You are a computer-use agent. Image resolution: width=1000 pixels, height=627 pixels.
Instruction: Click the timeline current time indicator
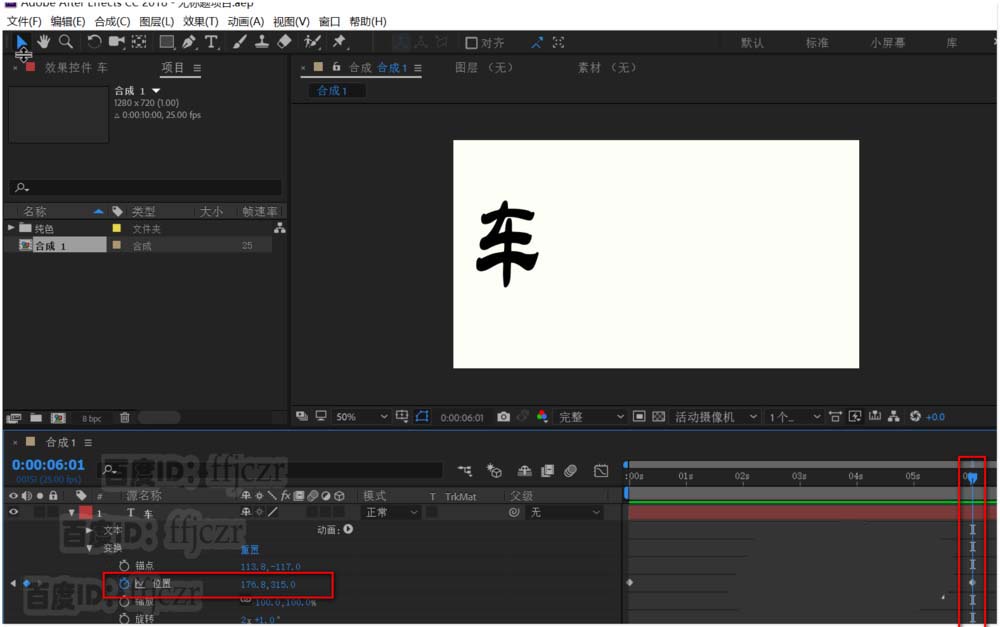click(x=972, y=477)
